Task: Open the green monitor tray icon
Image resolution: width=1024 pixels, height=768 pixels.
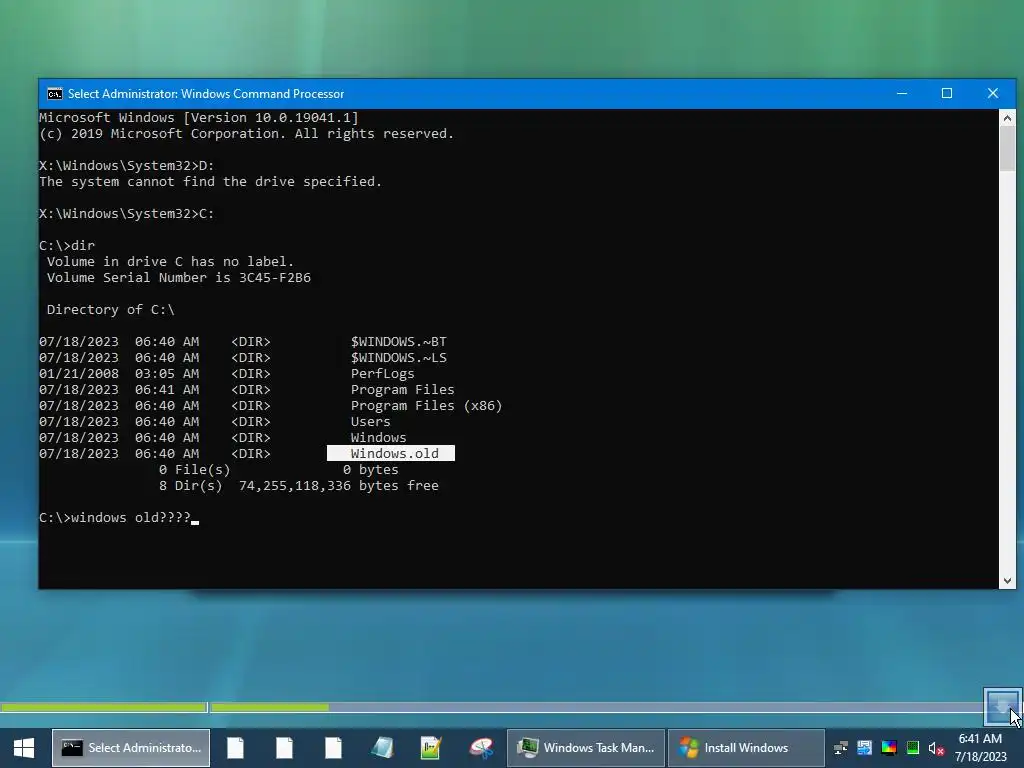Action: tap(913, 748)
